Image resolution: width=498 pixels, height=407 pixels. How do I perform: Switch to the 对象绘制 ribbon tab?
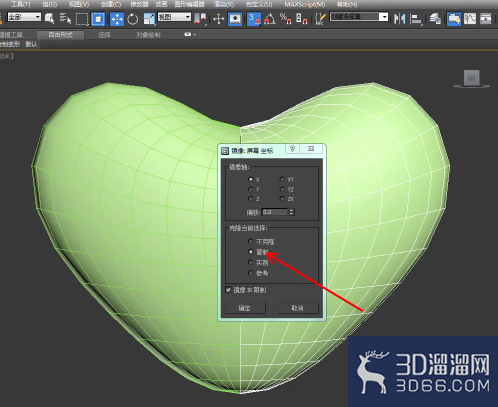pyautogui.click(x=148, y=35)
